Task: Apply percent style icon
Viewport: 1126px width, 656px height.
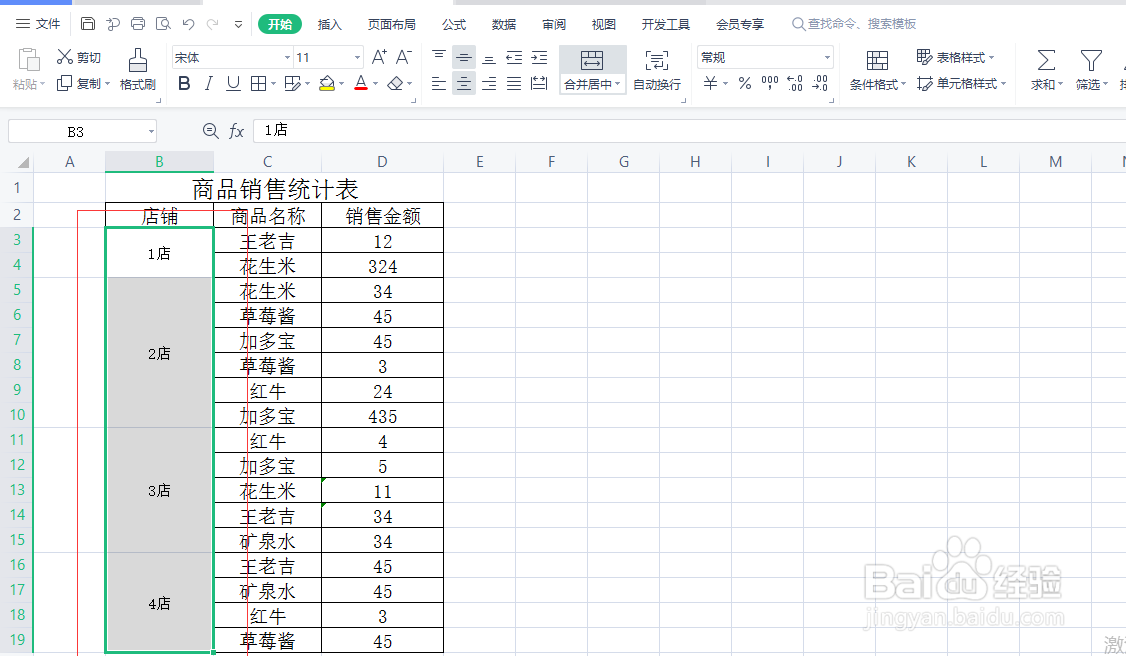Action: click(745, 83)
